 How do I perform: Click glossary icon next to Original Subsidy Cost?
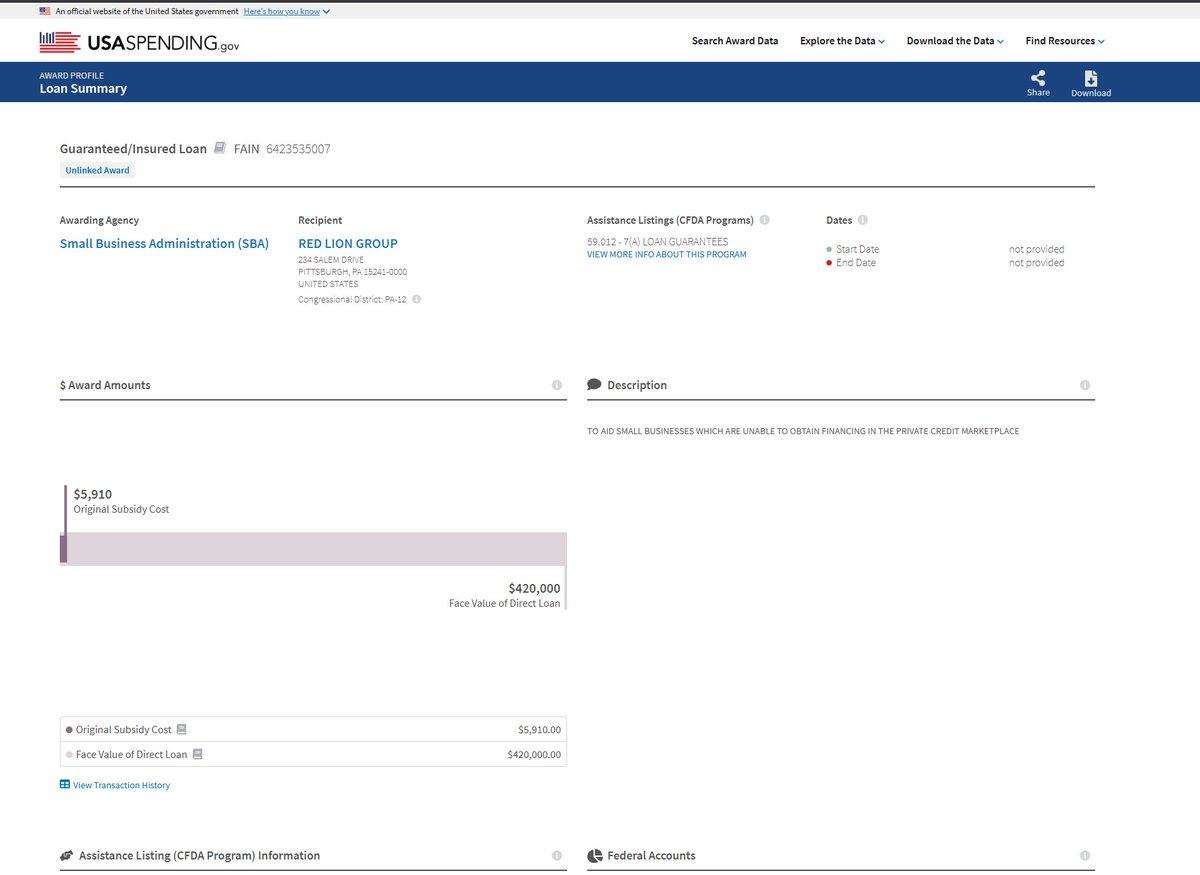(182, 730)
